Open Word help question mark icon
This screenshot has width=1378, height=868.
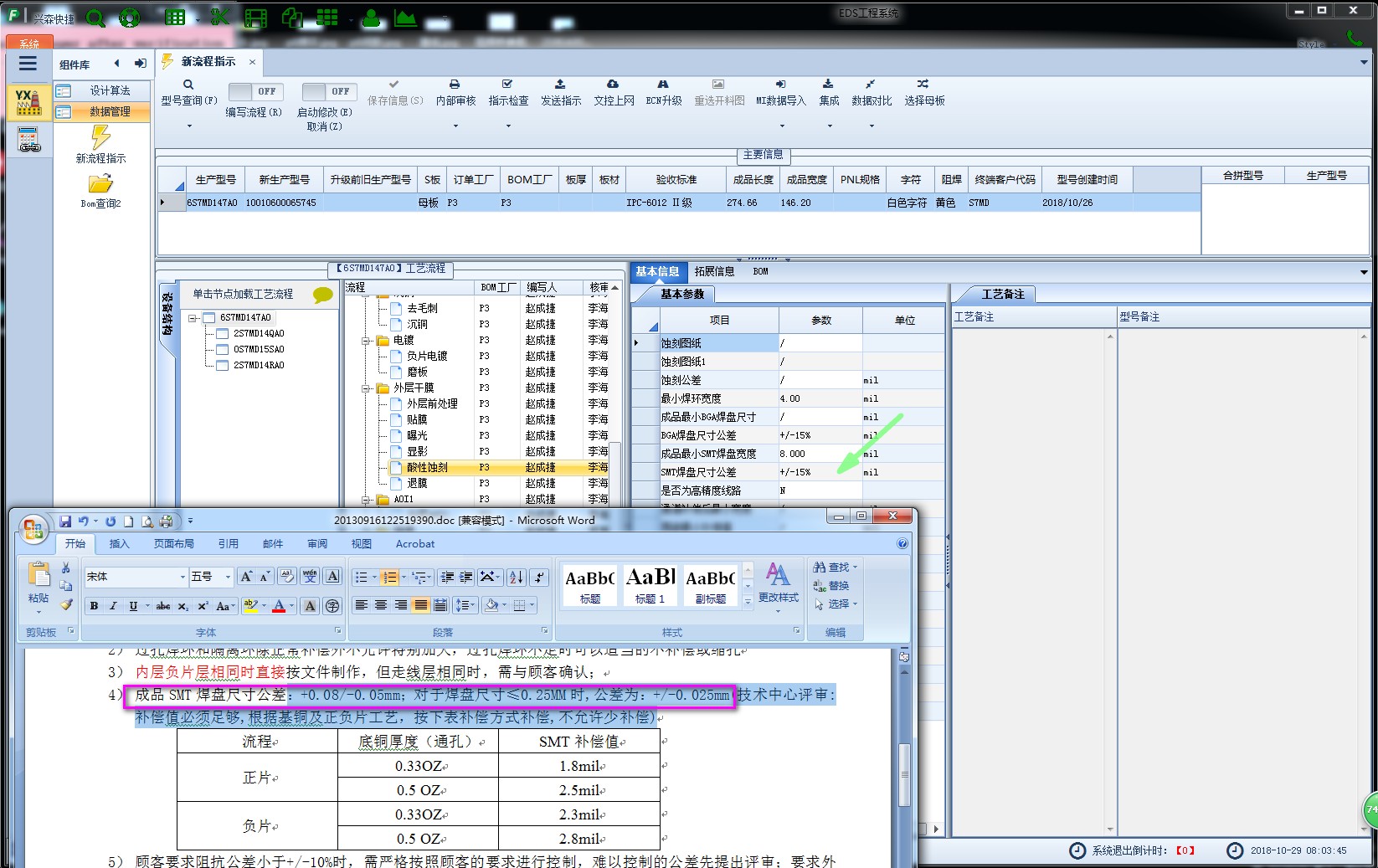(x=902, y=543)
